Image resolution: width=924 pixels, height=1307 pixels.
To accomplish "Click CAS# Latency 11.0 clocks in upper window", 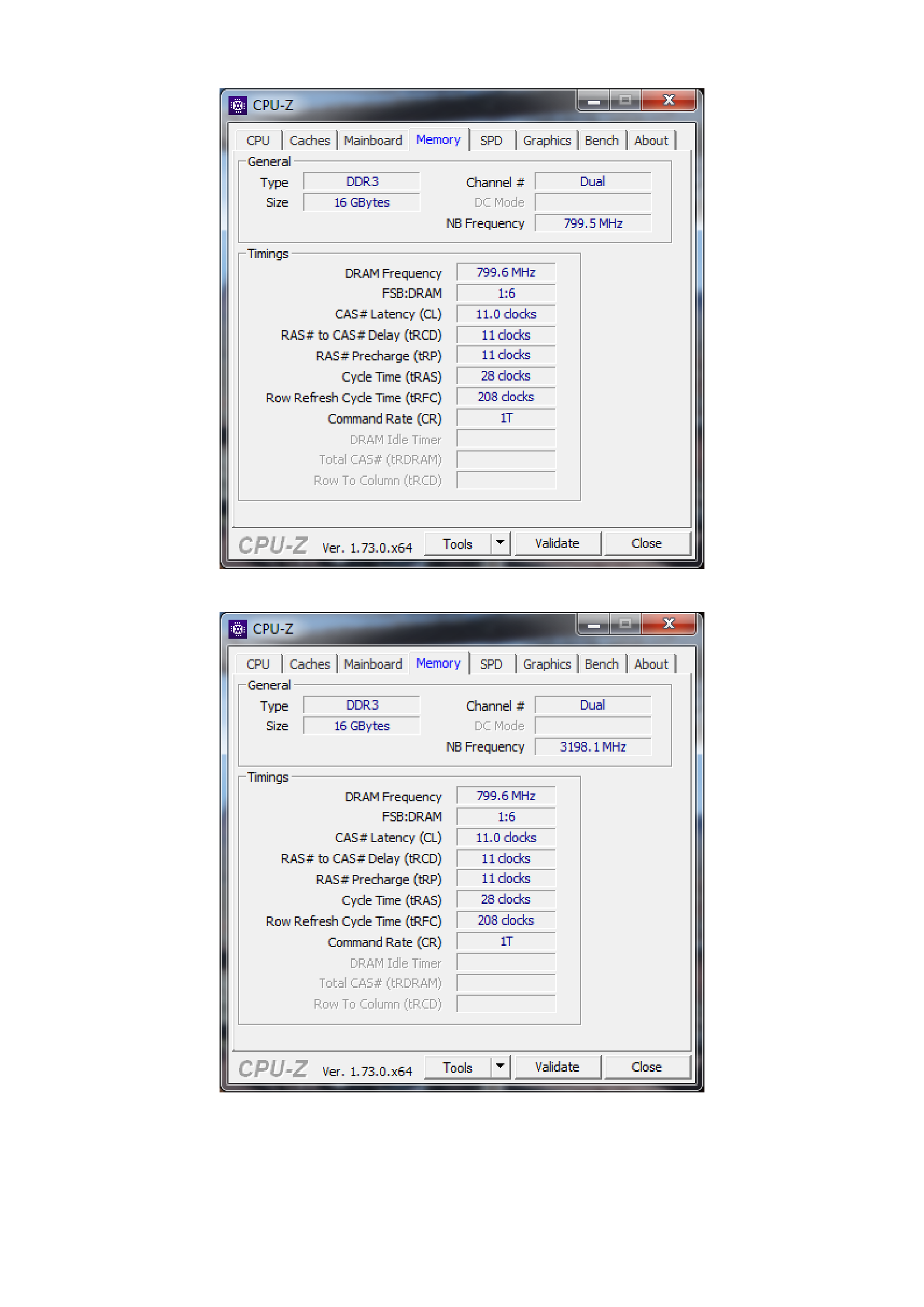I will (506, 314).
